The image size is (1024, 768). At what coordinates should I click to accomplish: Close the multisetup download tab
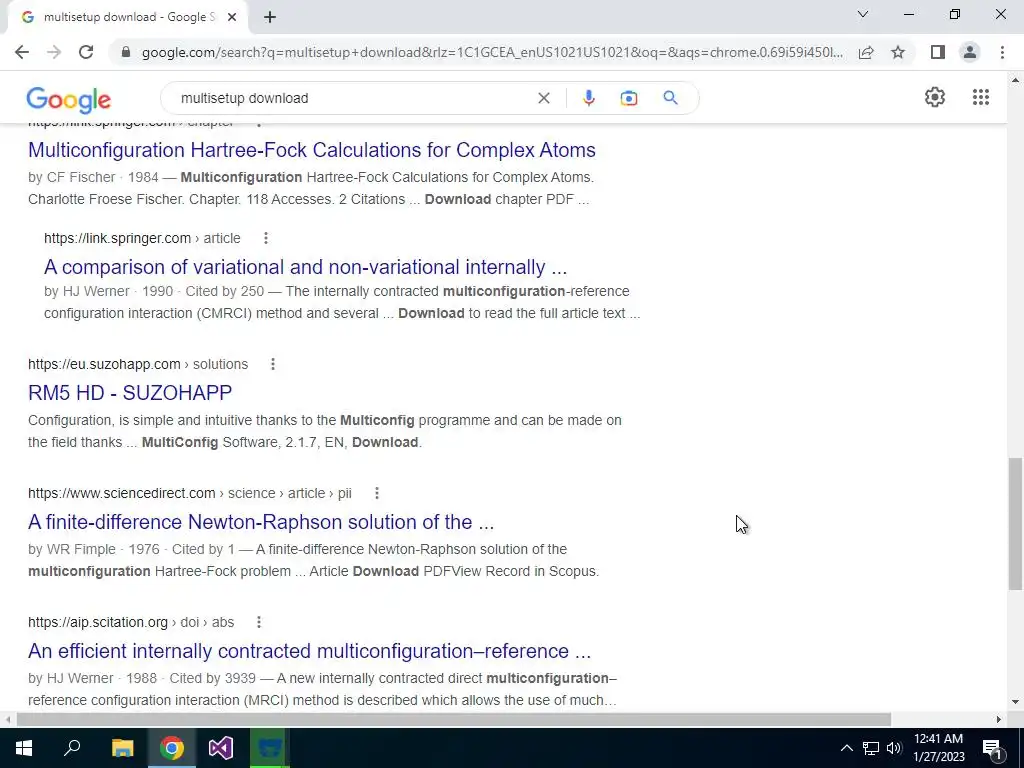pos(232,17)
